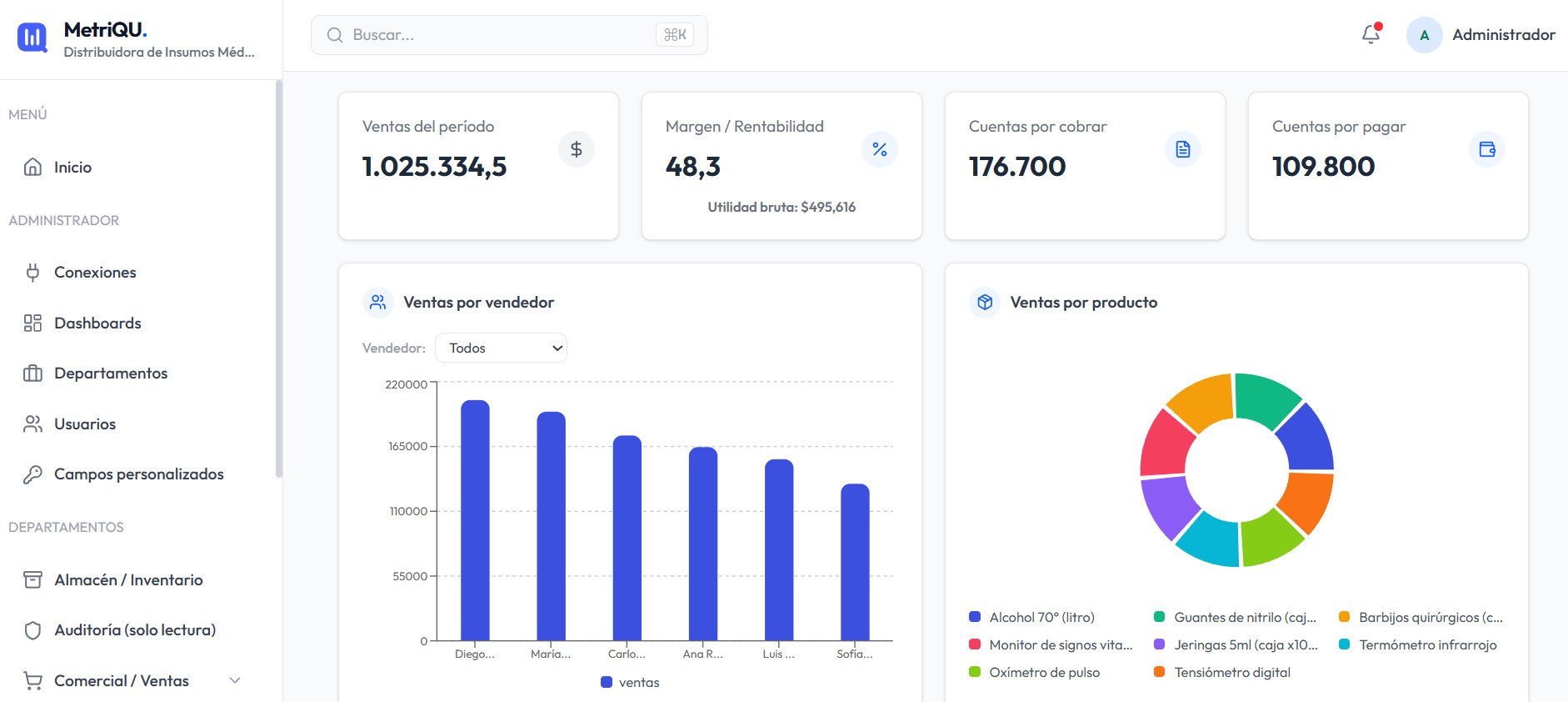Click the Dashboards sidebar label
Viewport: 1568px width, 702px height.
coord(97,323)
